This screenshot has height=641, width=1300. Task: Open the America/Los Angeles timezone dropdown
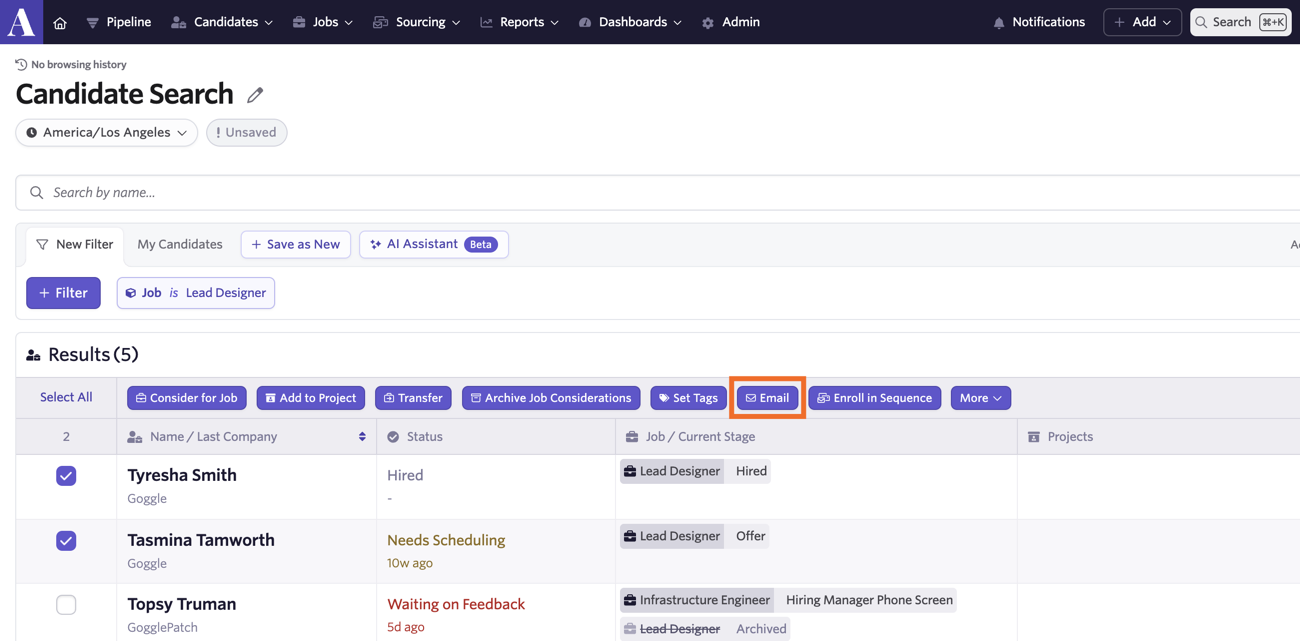pos(106,132)
